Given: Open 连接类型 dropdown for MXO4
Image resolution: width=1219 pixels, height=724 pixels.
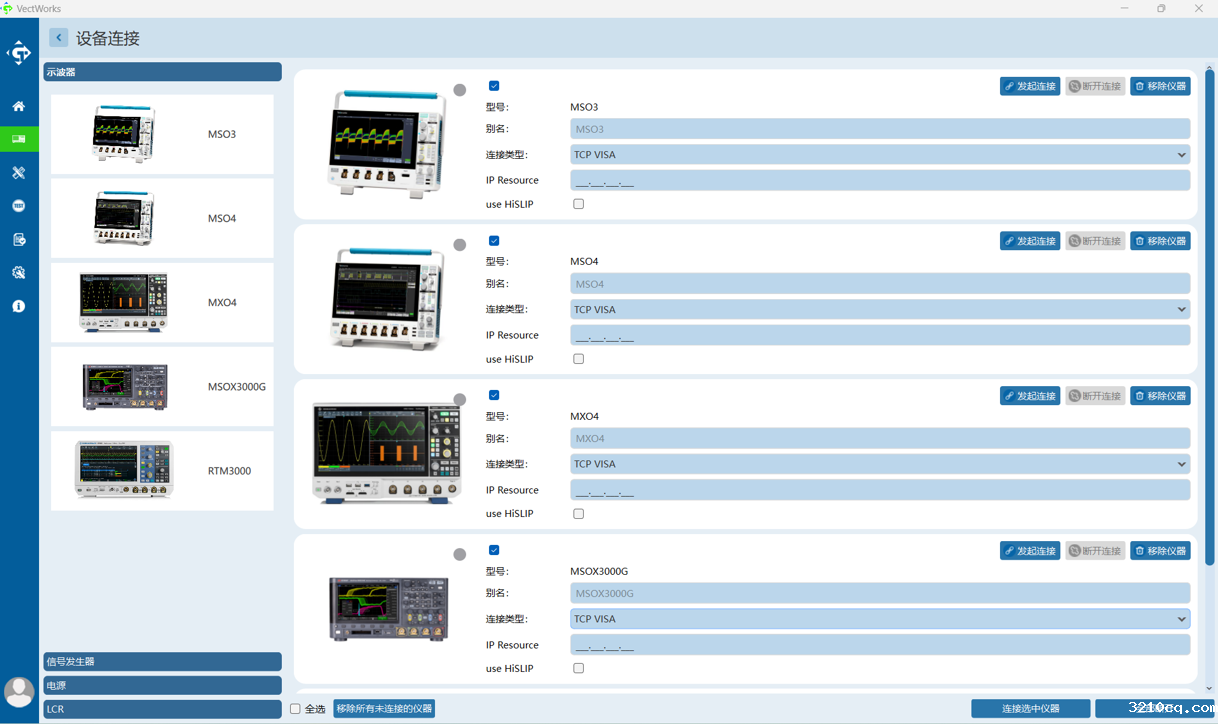Looking at the screenshot, I should tap(879, 464).
